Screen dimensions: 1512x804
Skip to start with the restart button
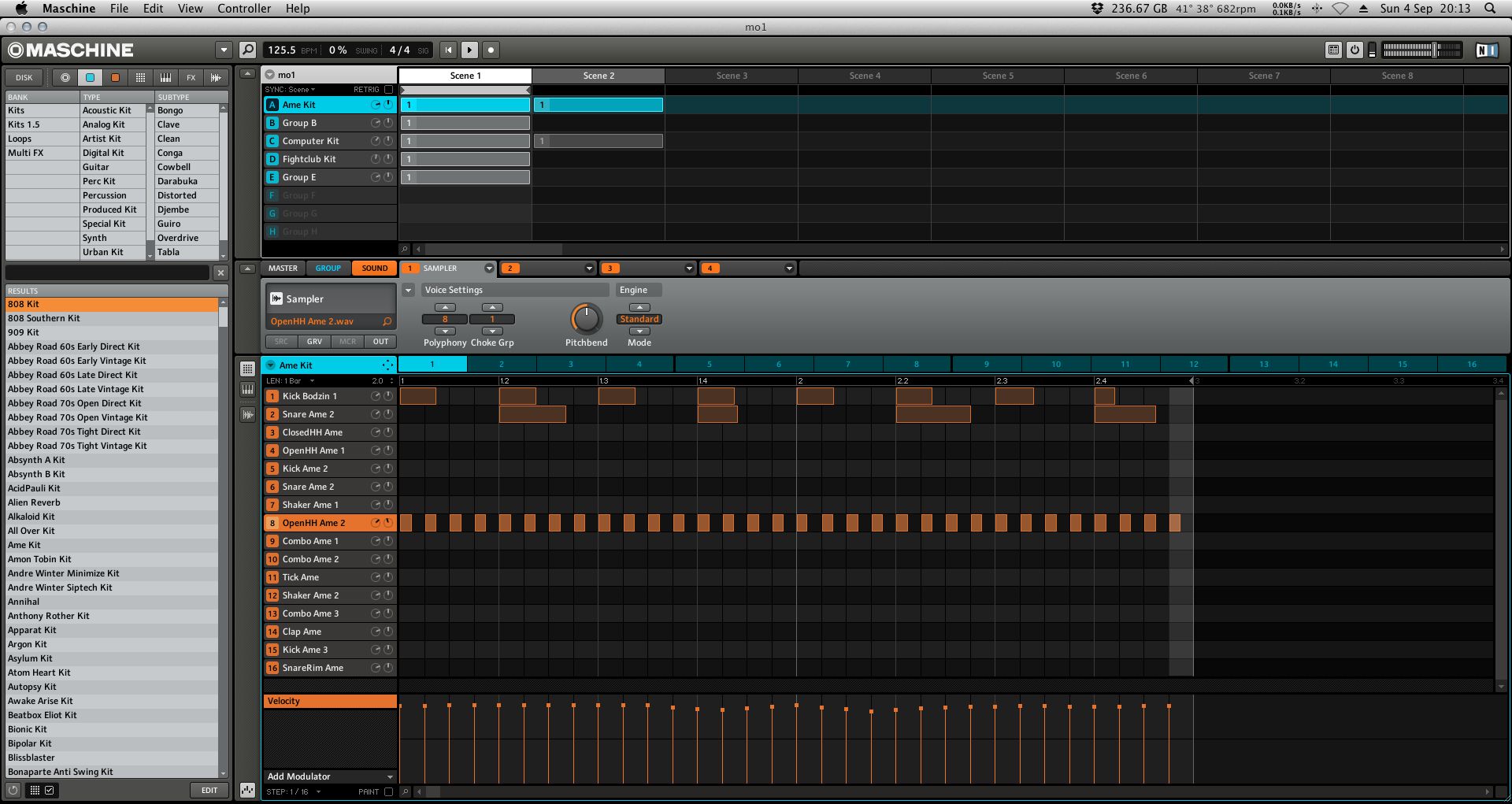coord(448,50)
